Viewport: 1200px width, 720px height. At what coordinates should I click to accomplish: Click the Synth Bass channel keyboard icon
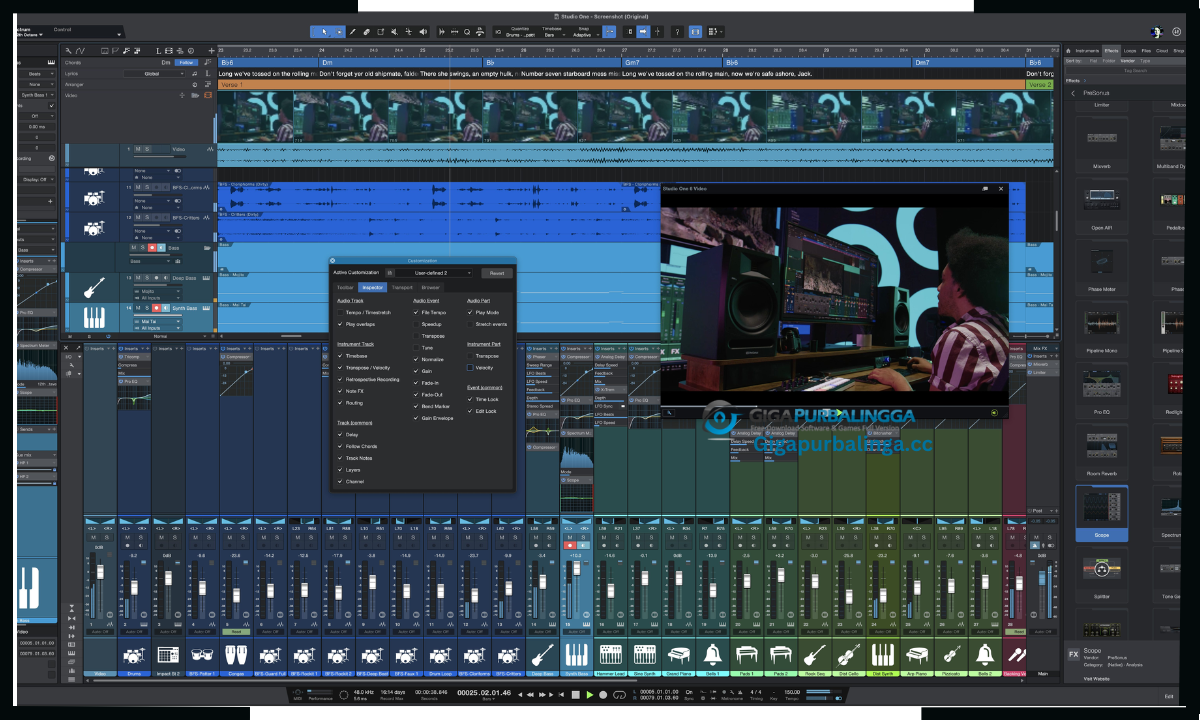tap(575, 655)
